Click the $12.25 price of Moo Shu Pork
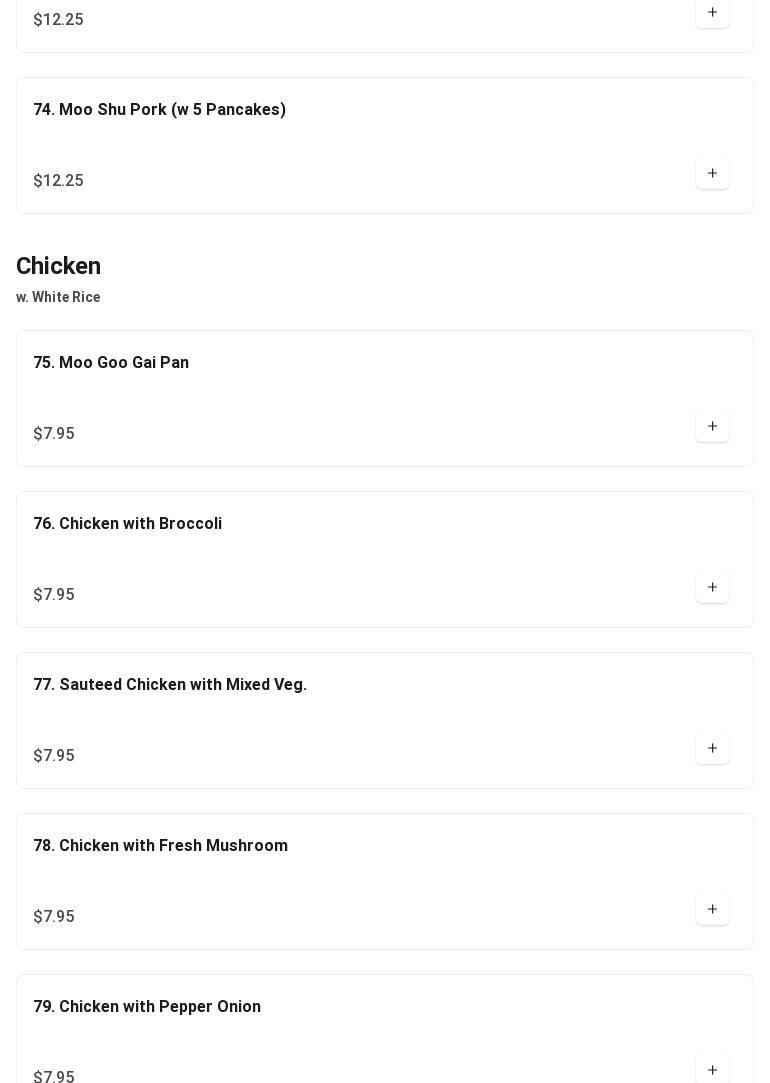This screenshot has height=1083, width=770. tap(58, 181)
